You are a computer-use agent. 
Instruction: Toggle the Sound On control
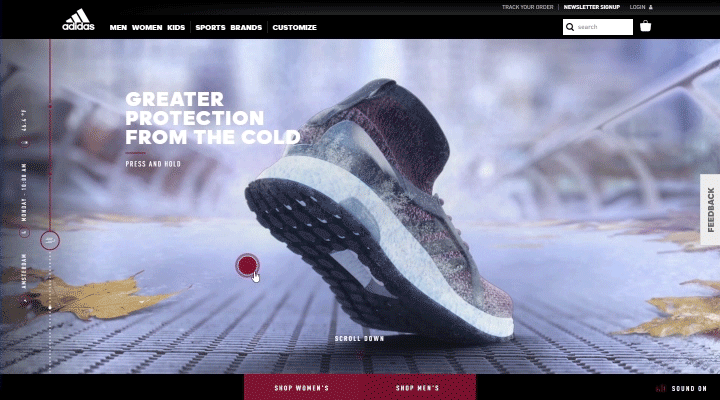click(x=689, y=389)
